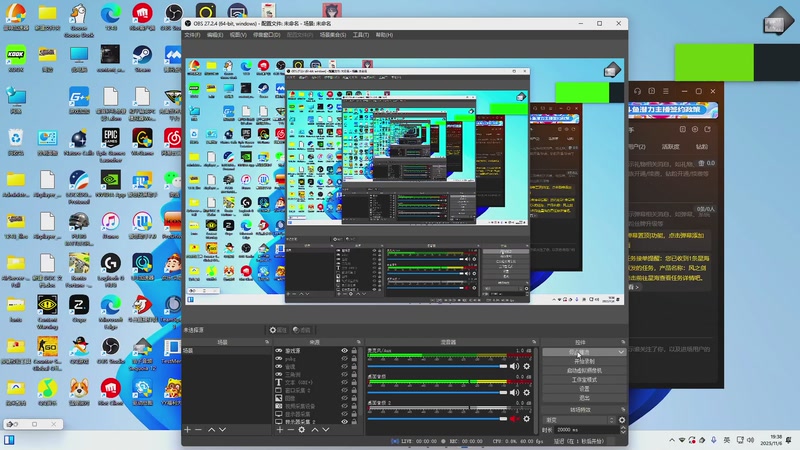Mute 桌面音频 with speaker icon
This screenshot has width=800, height=450.
point(514,392)
